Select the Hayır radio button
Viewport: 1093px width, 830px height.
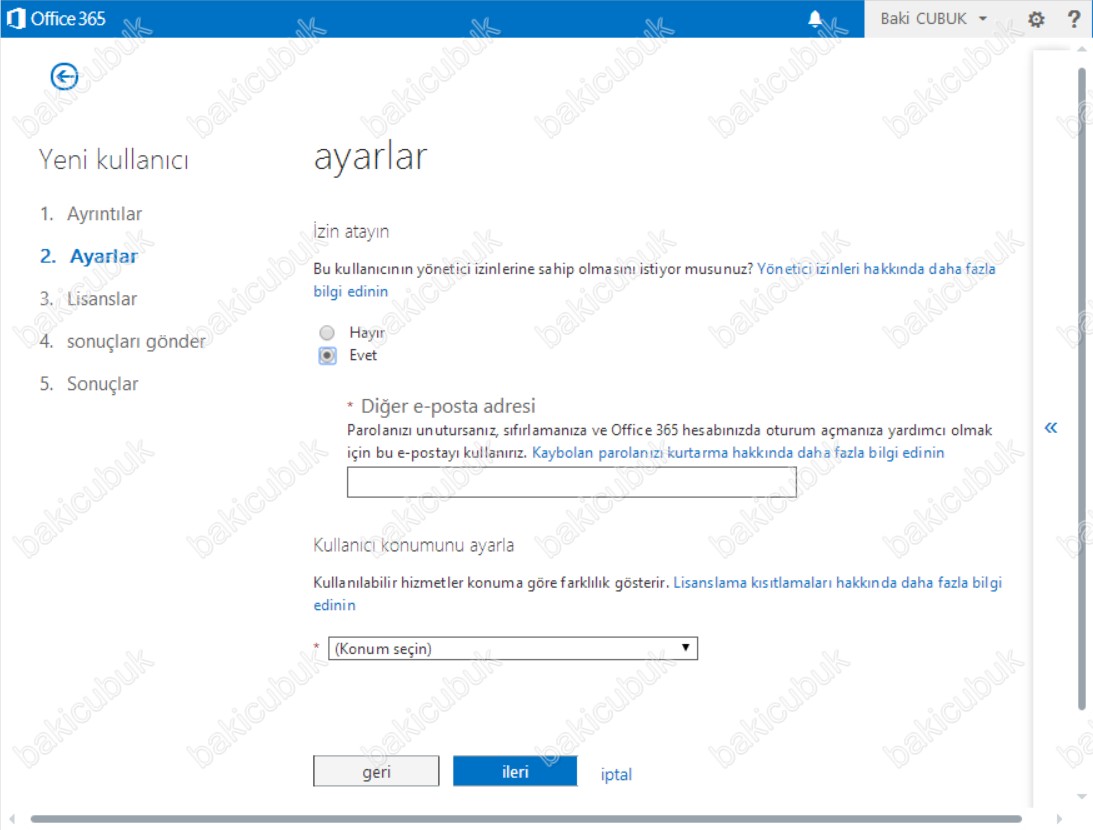click(x=327, y=333)
